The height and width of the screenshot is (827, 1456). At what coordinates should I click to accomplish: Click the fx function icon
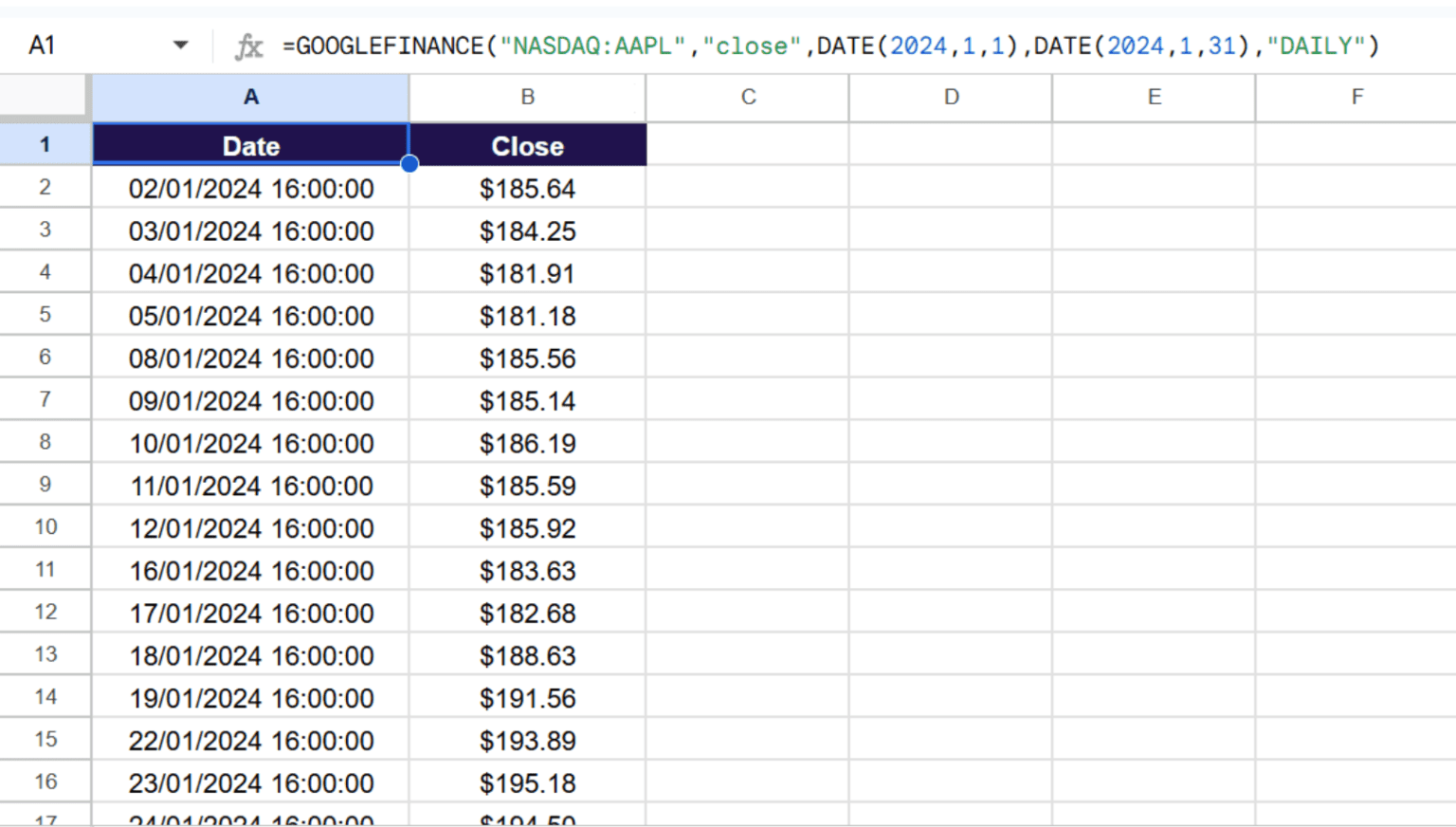tap(248, 46)
